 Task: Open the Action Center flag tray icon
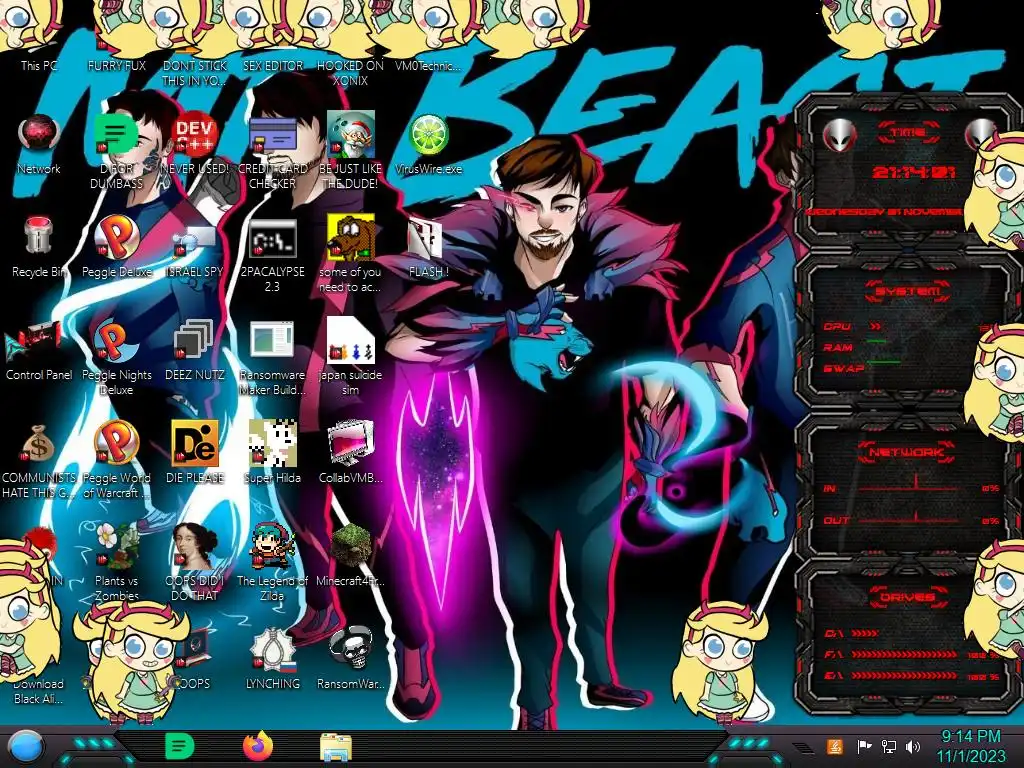(863, 746)
